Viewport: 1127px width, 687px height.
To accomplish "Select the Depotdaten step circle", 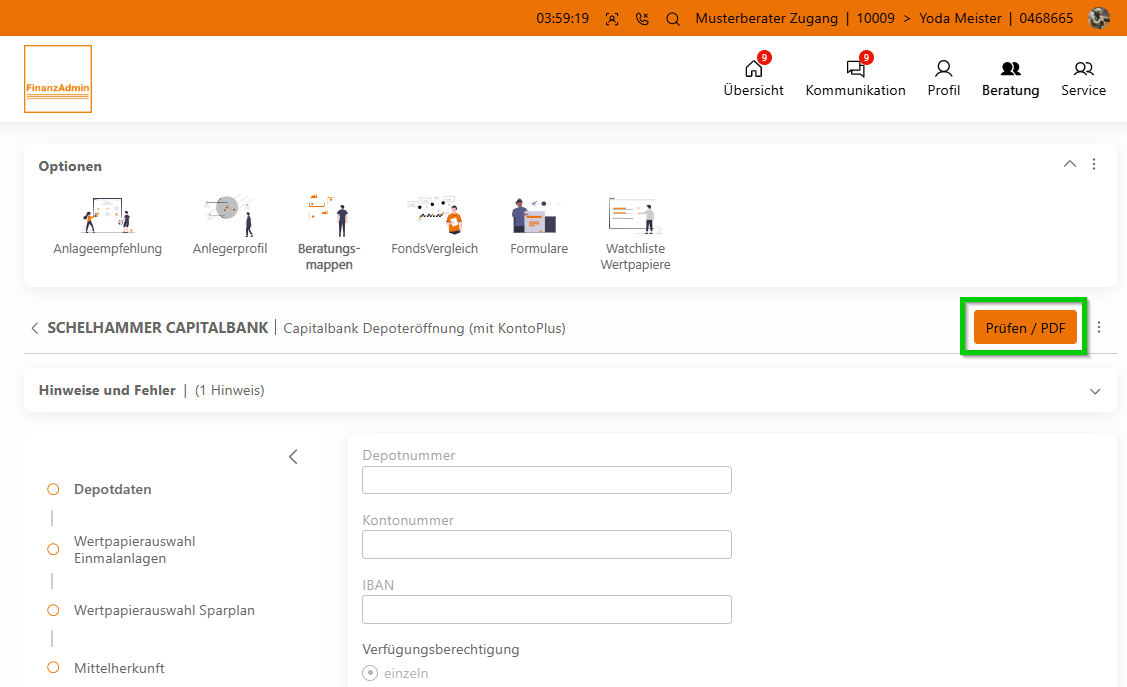I will click(53, 489).
